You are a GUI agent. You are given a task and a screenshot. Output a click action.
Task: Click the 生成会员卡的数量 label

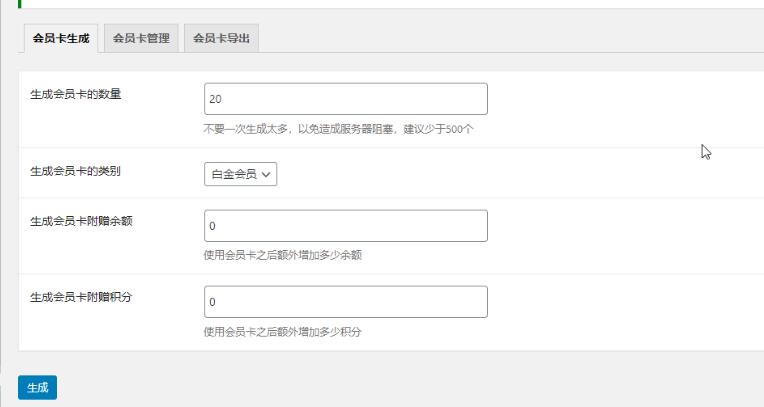[x=76, y=94]
